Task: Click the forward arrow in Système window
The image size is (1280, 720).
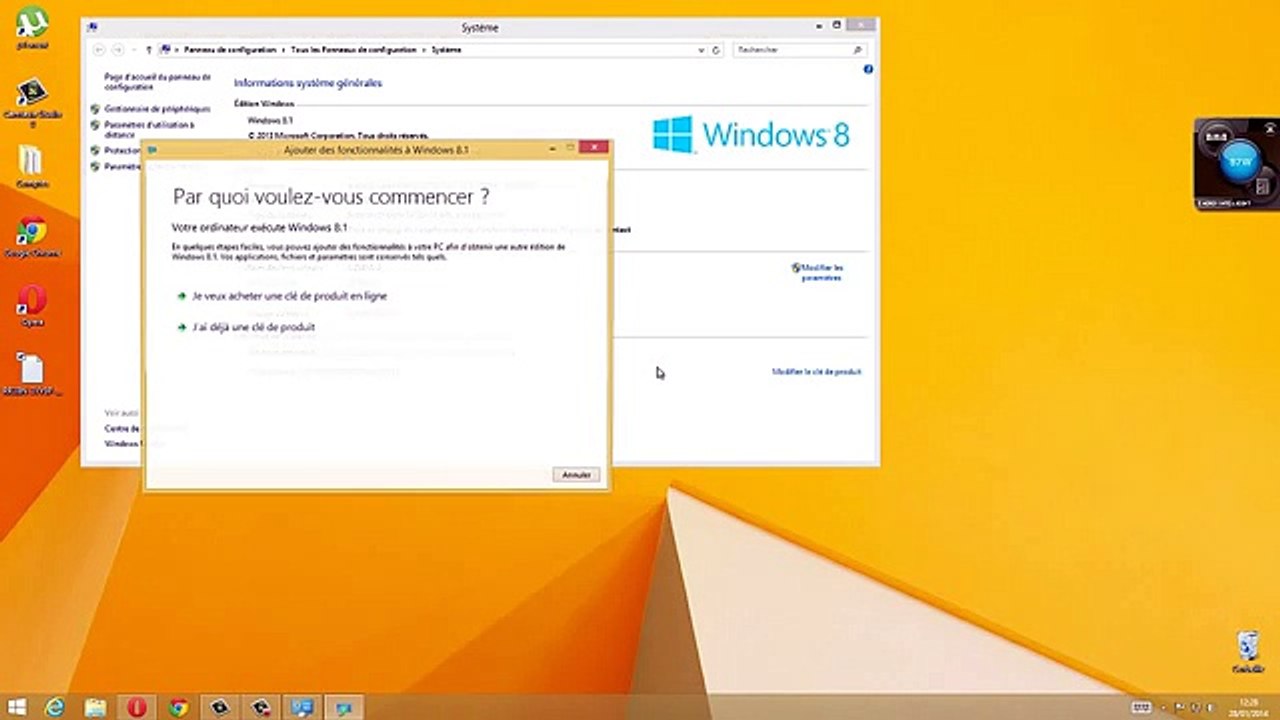Action: tap(118, 49)
